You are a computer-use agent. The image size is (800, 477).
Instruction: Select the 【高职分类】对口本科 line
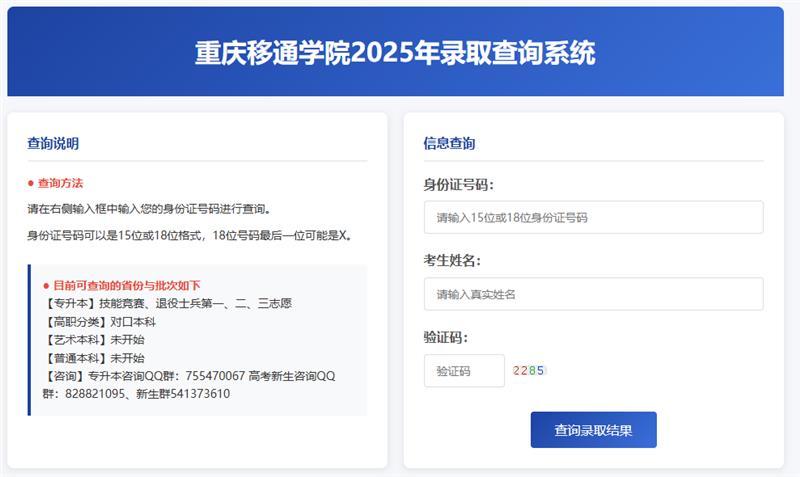(99, 322)
